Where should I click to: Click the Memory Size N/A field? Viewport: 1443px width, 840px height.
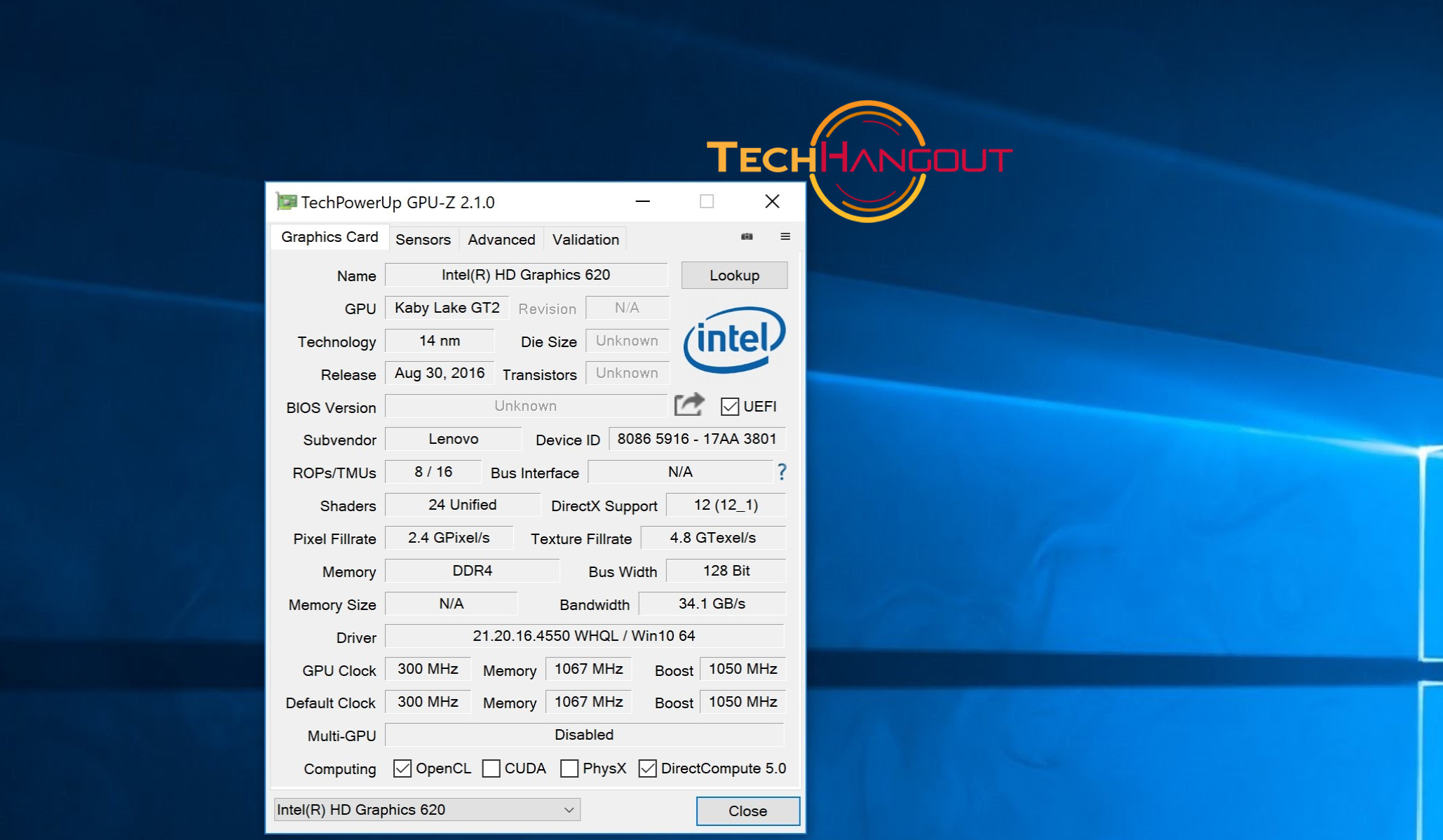[452, 604]
